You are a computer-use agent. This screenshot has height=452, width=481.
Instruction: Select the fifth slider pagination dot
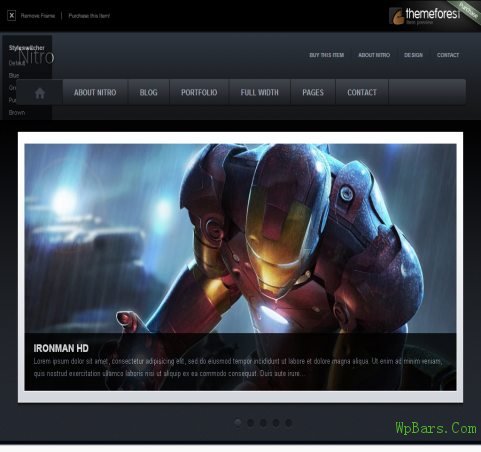[289, 423]
